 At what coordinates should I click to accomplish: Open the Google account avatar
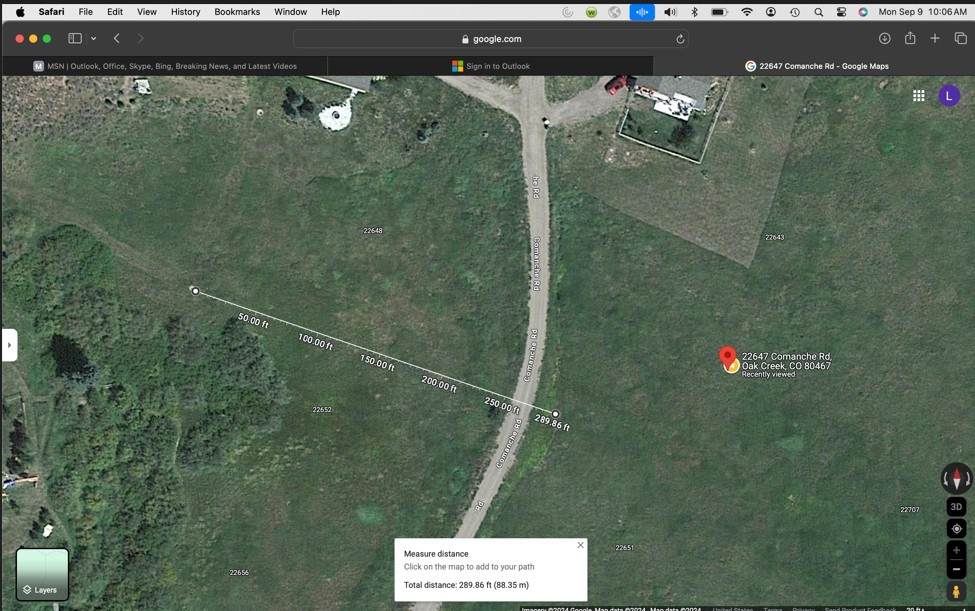pyautogui.click(x=948, y=96)
